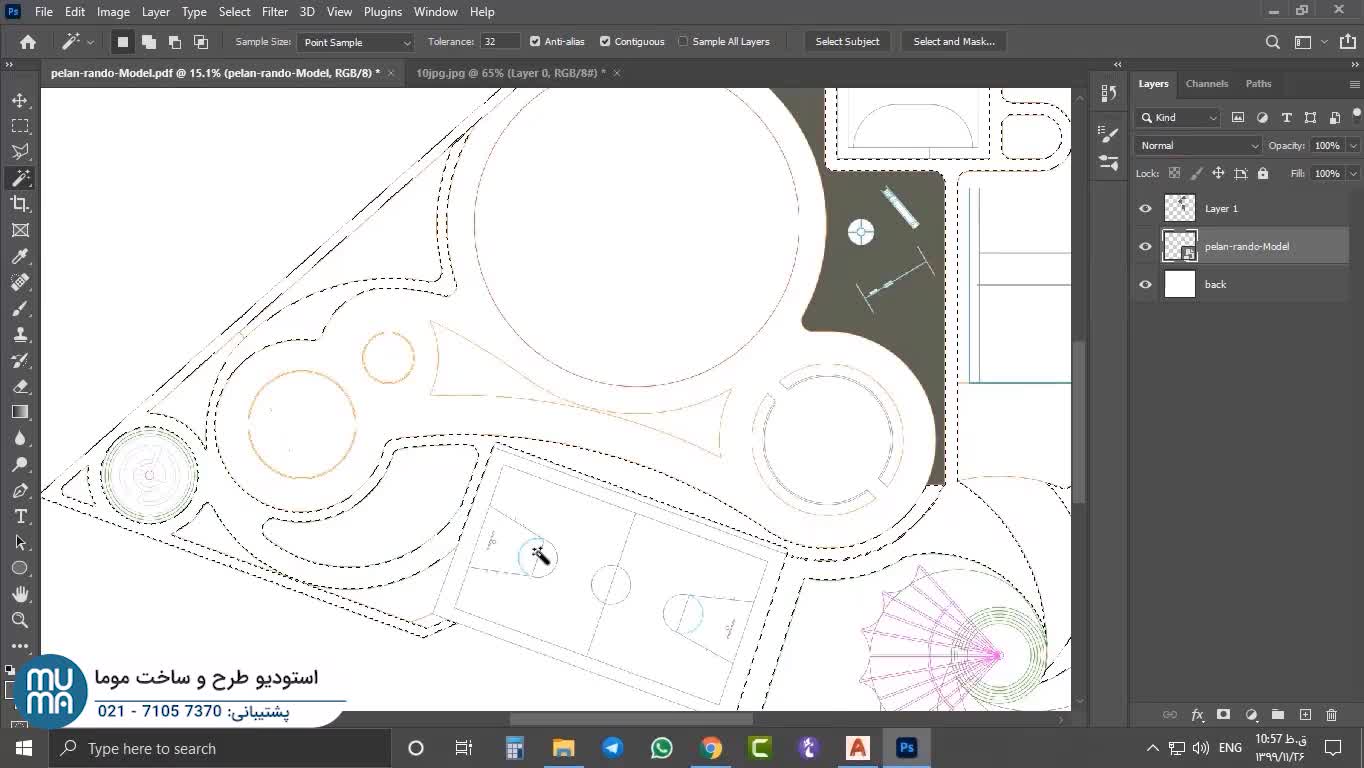Screen dimensions: 1364x768
Task: Open the Sample Size dropdown
Action: coord(356,42)
